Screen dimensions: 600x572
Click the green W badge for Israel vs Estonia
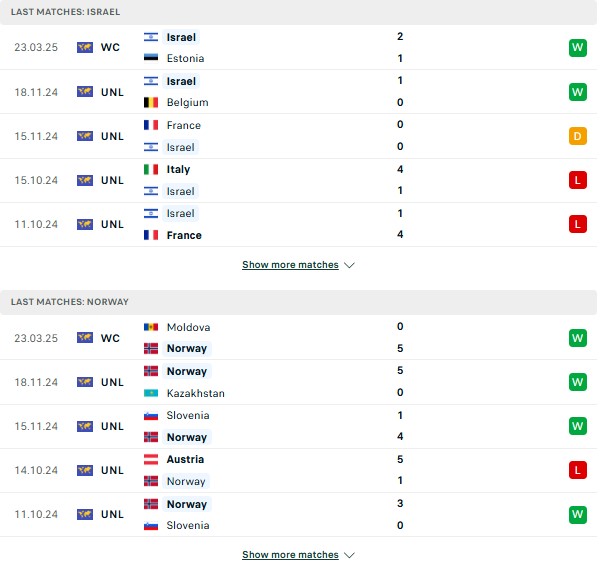click(577, 47)
